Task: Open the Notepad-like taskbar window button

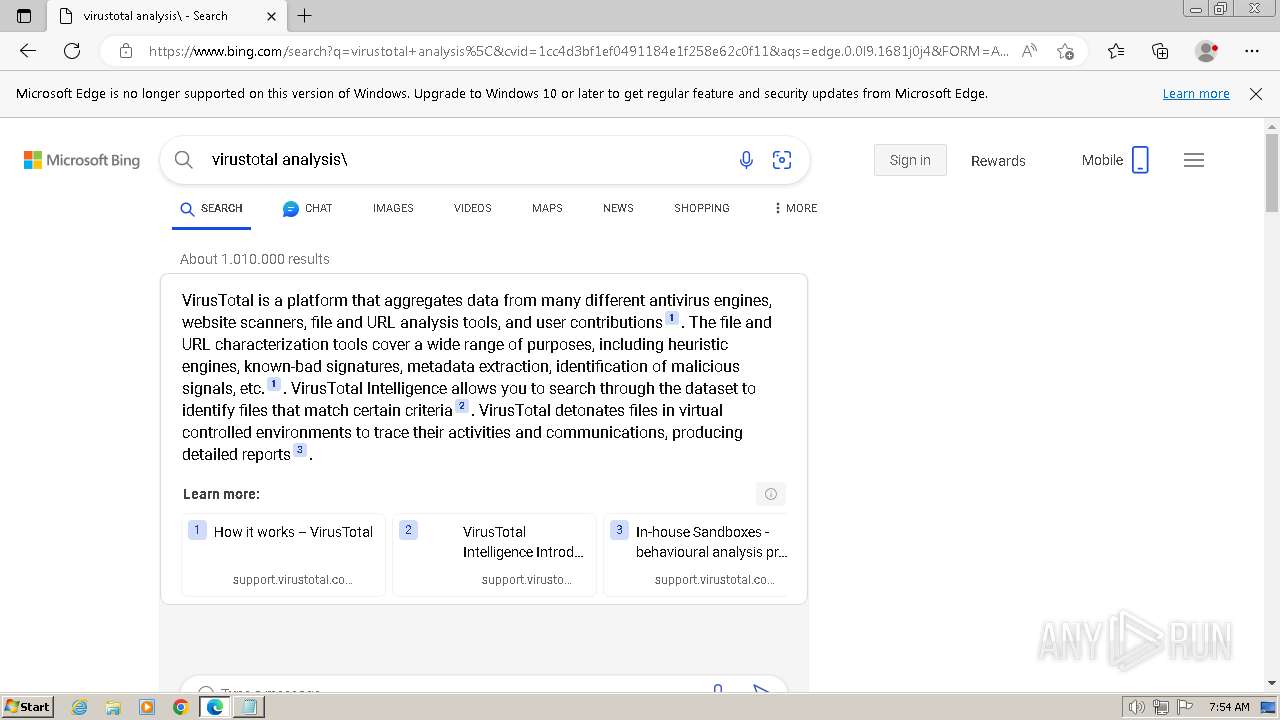Action: 248,707
